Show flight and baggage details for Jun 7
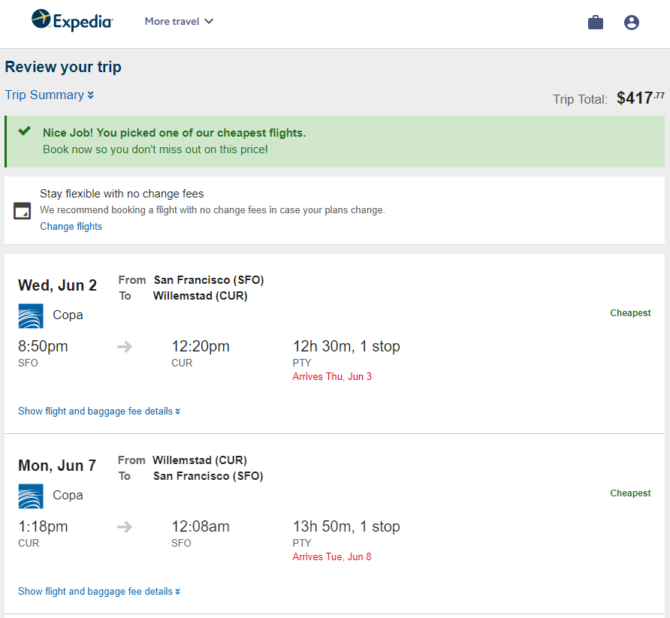Image resolution: width=670 pixels, height=618 pixels. coord(99,592)
